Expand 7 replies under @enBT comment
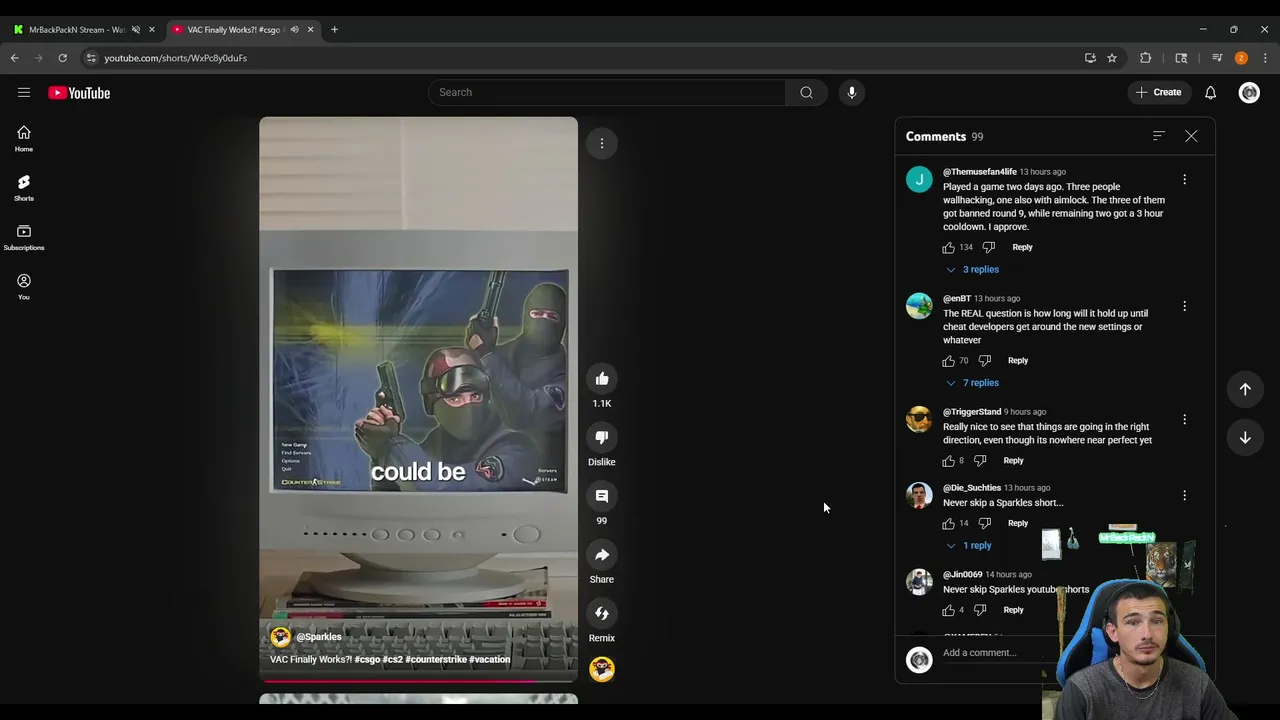Screen dimensions: 1280x720 coord(972,383)
